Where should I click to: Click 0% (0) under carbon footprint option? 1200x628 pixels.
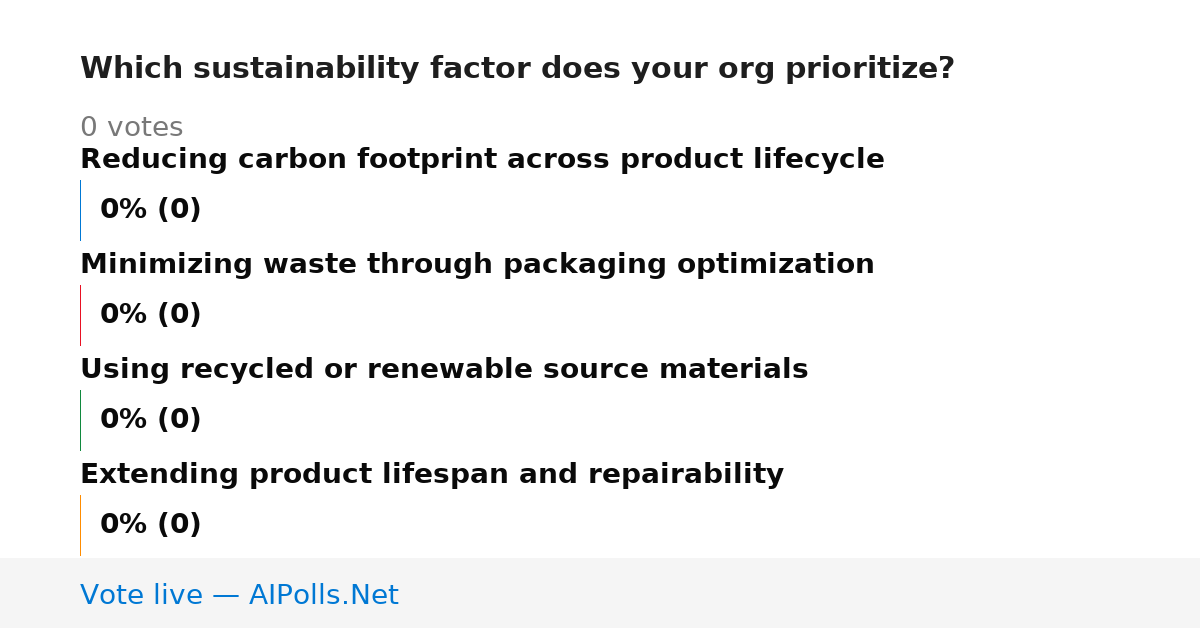pos(150,210)
